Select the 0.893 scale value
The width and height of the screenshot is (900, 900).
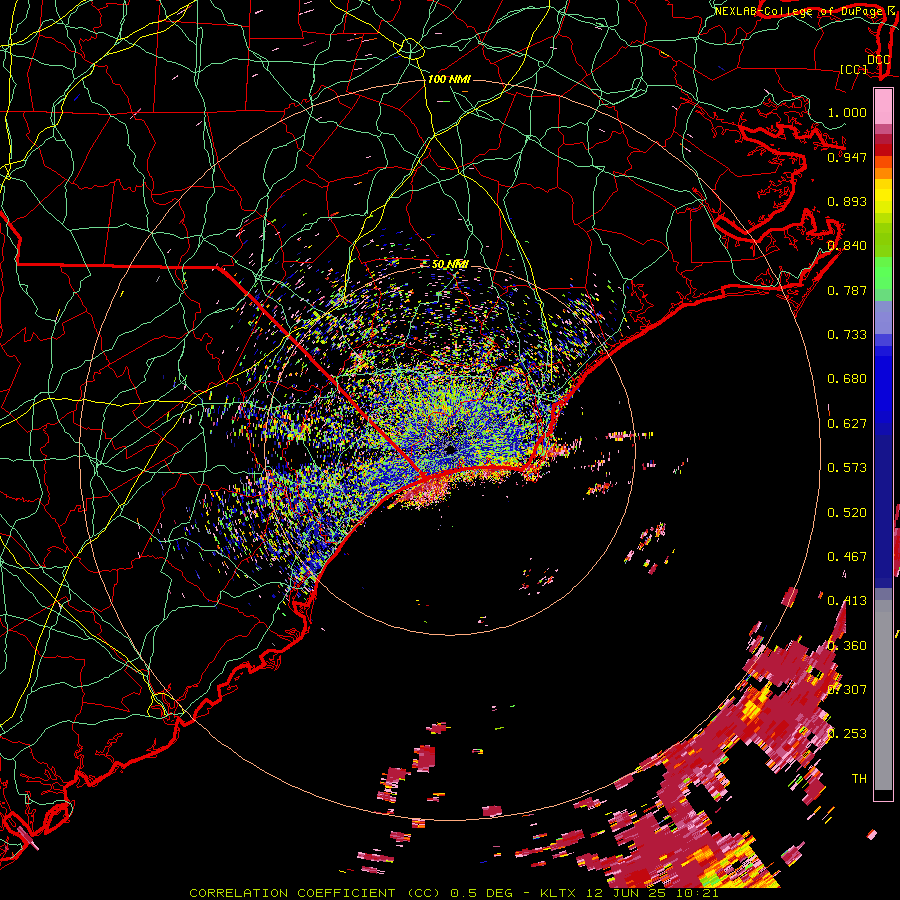847,201
